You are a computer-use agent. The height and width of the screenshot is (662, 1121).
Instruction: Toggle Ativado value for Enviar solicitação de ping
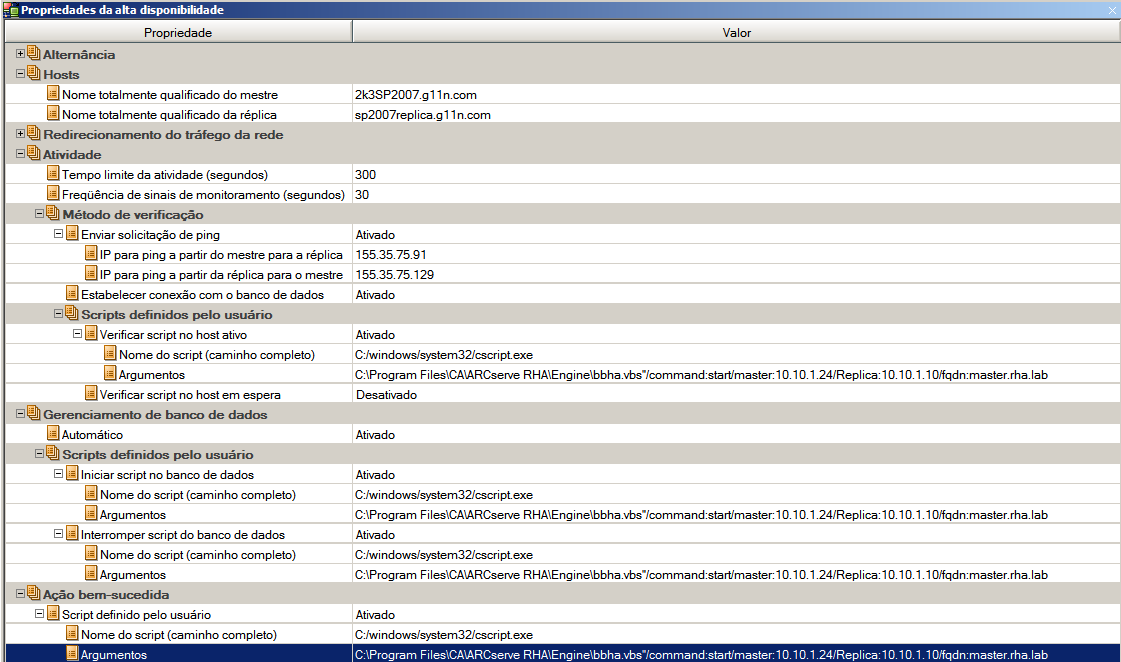pyautogui.click(x=375, y=234)
